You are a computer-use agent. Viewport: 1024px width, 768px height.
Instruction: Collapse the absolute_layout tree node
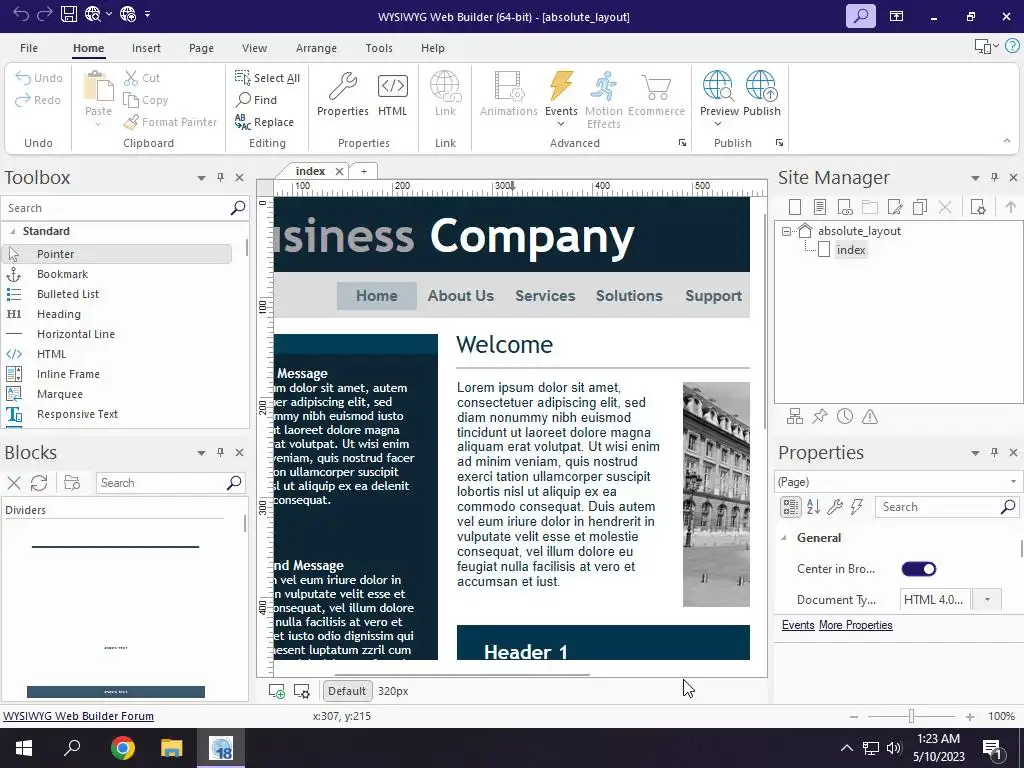pos(786,231)
